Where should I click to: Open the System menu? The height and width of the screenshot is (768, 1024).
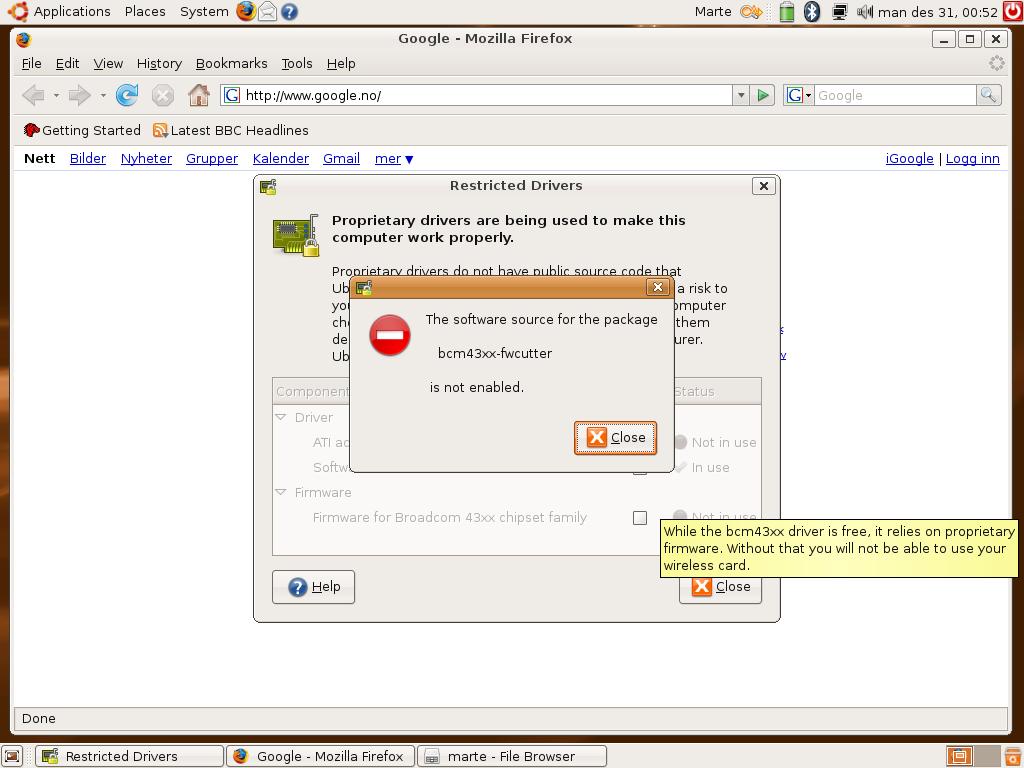[204, 11]
